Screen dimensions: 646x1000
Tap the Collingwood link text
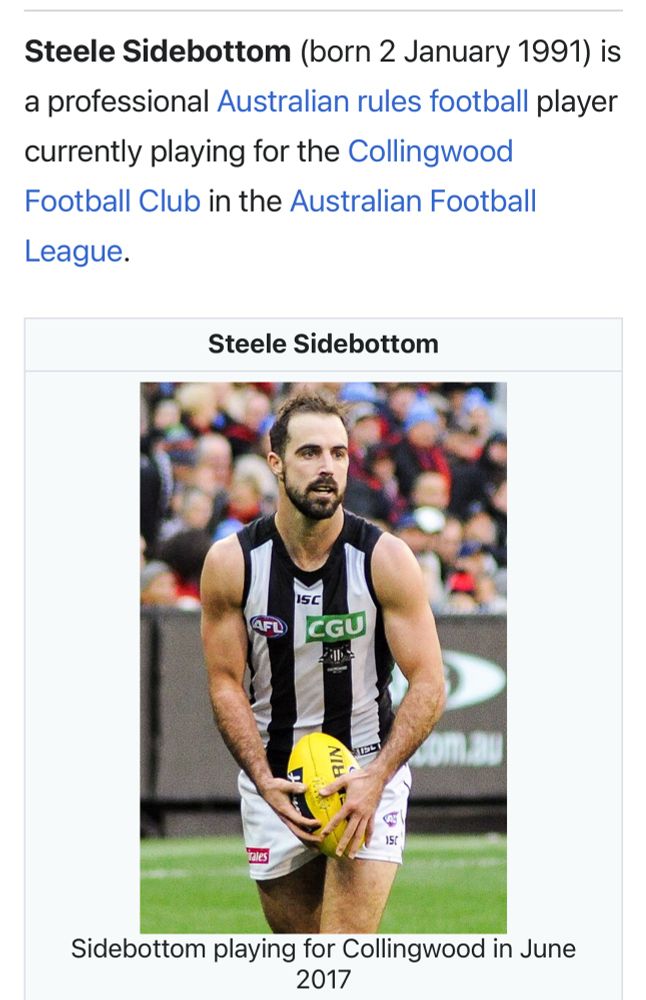[430, 151]
